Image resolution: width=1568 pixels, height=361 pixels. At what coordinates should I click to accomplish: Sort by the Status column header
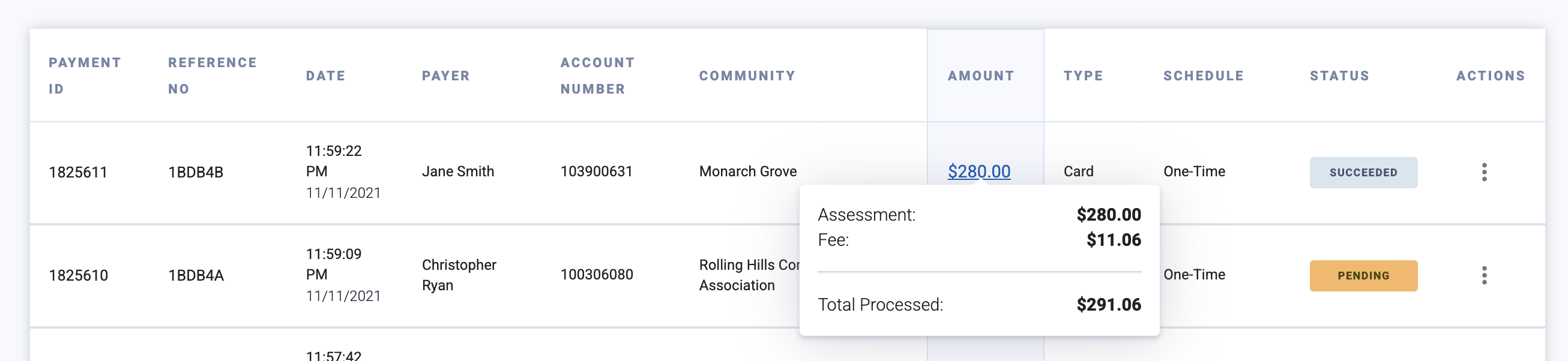tap(1339, 76)
